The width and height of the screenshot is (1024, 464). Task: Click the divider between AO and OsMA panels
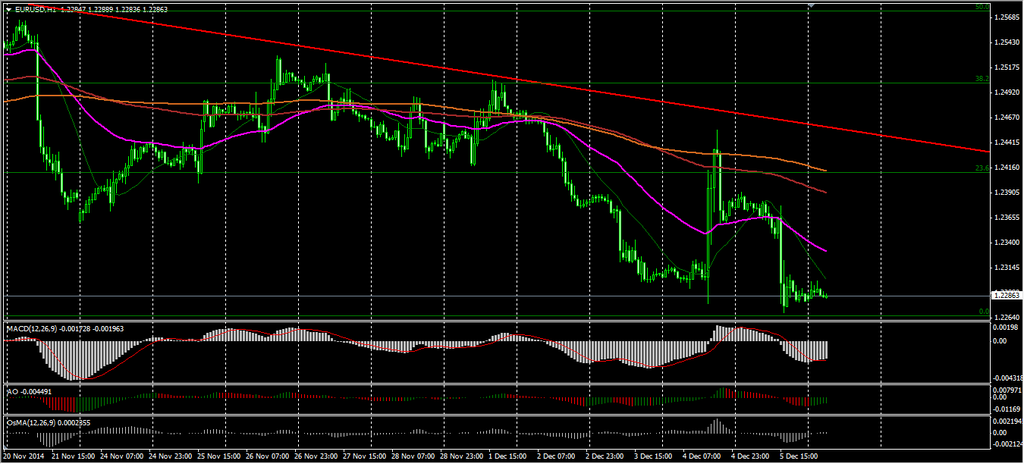pyautogui.click(x=500, y=415)
